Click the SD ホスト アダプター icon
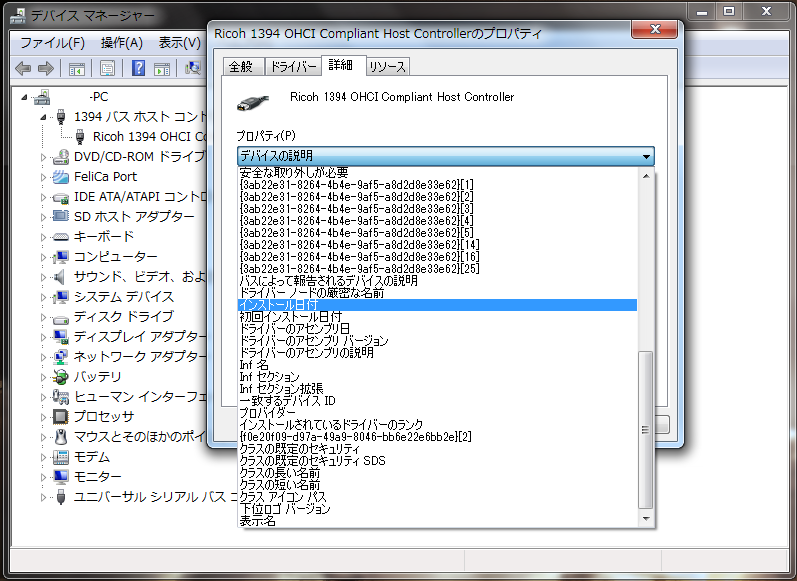The image size is (797, 581). pos(60,217)
